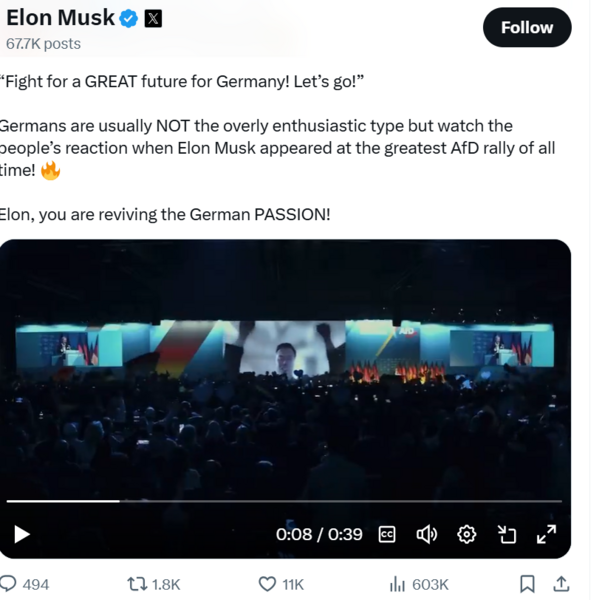Click the 0:08 / 0:39 video timestamp
Viewport: 602px width, 600px height.
coord(319,534)
